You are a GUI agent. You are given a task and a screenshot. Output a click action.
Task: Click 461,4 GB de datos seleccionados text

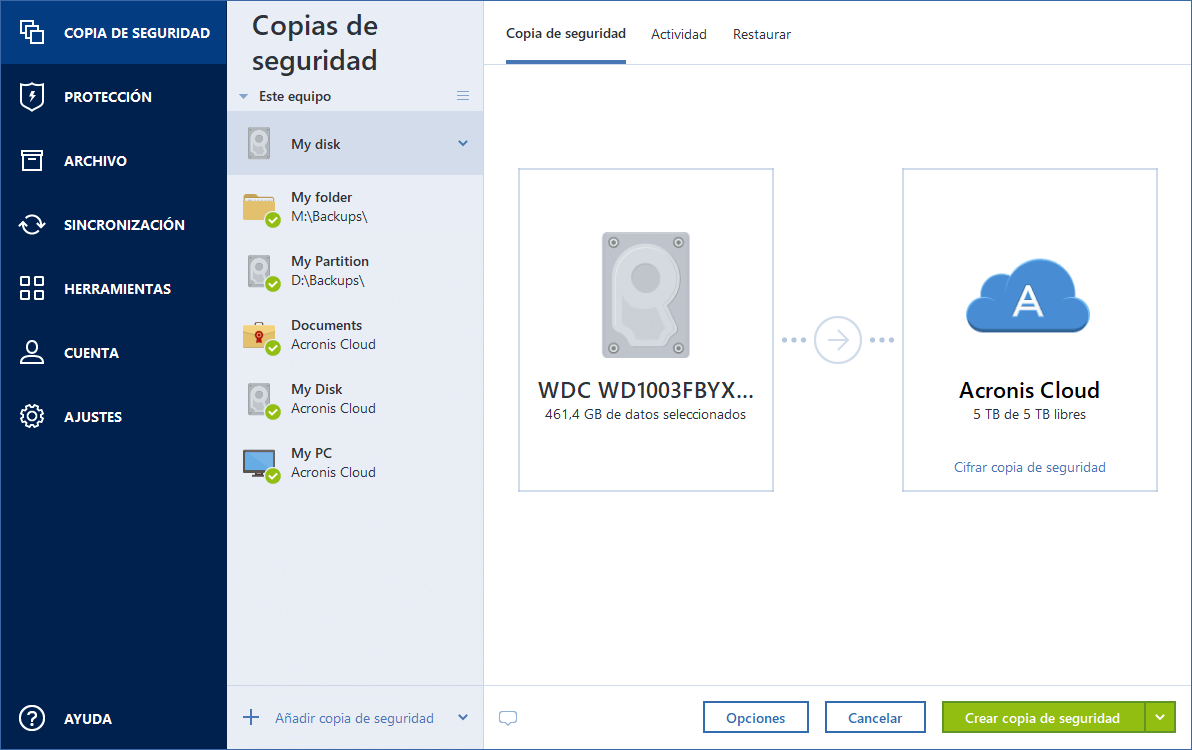point(645,414)
